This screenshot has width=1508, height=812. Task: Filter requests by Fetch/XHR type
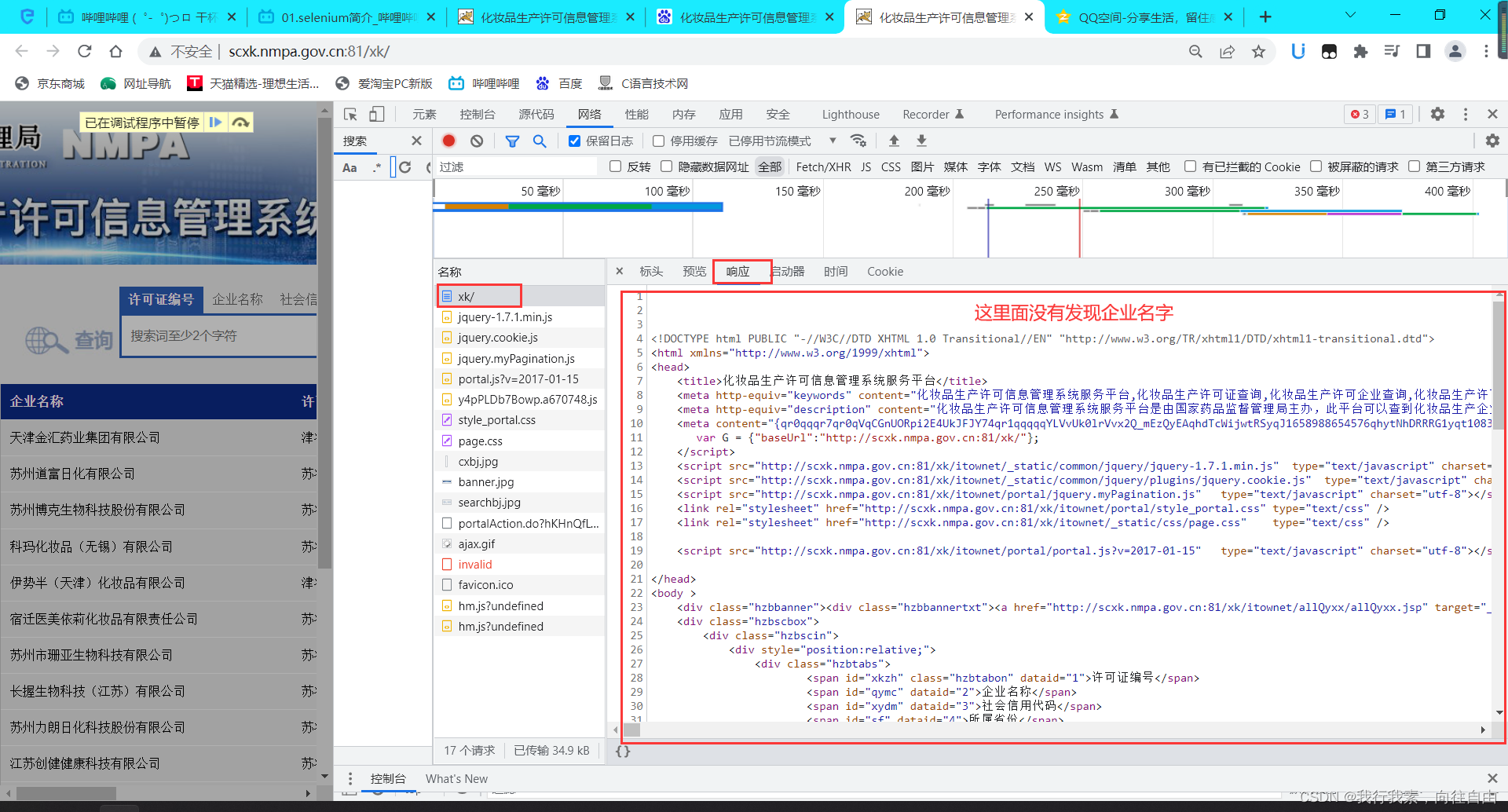(823, 166)
